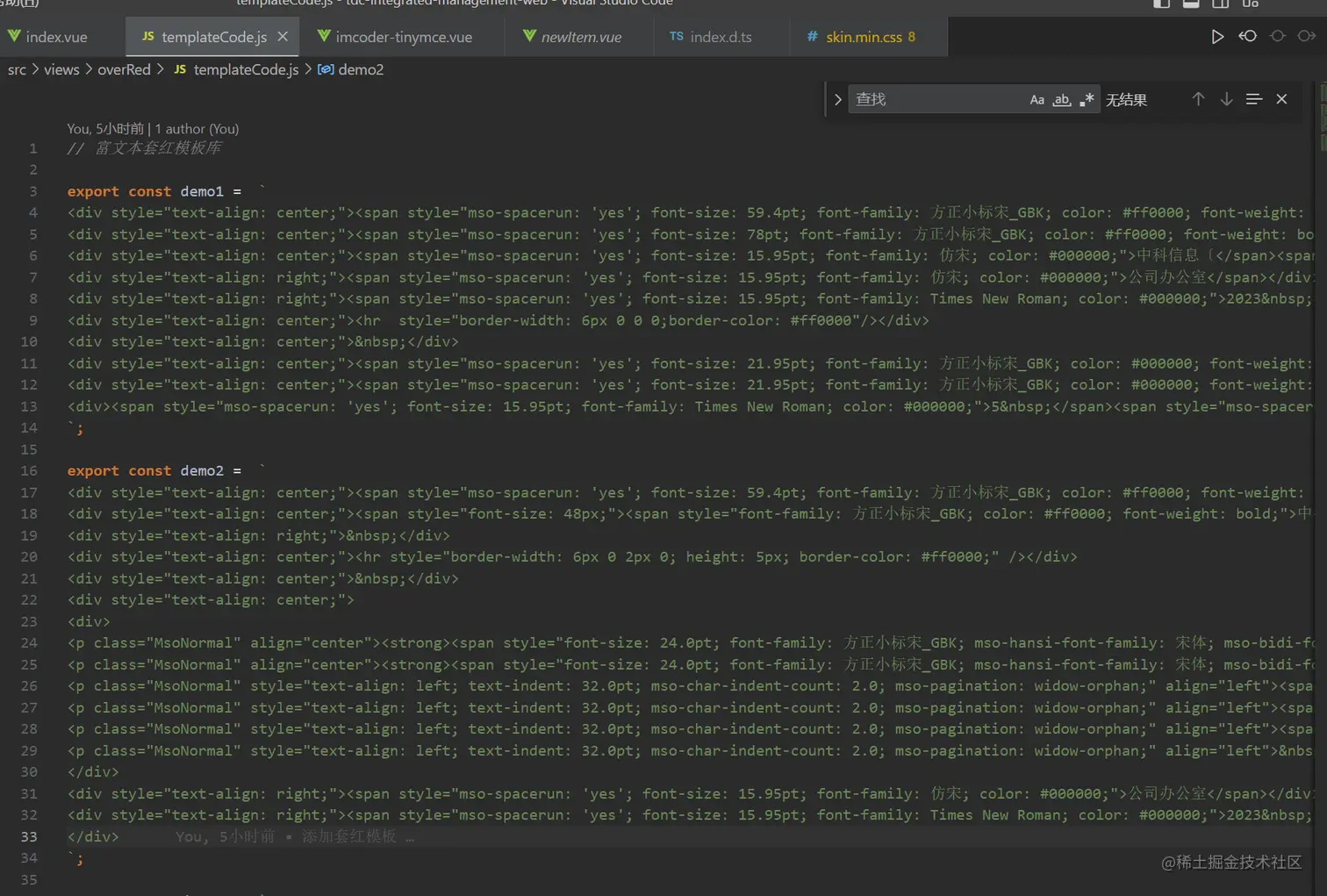Click the 富文本套红模板库 comment line
The height and width of the screenshot is (896, 1327).
coord(144,148)
